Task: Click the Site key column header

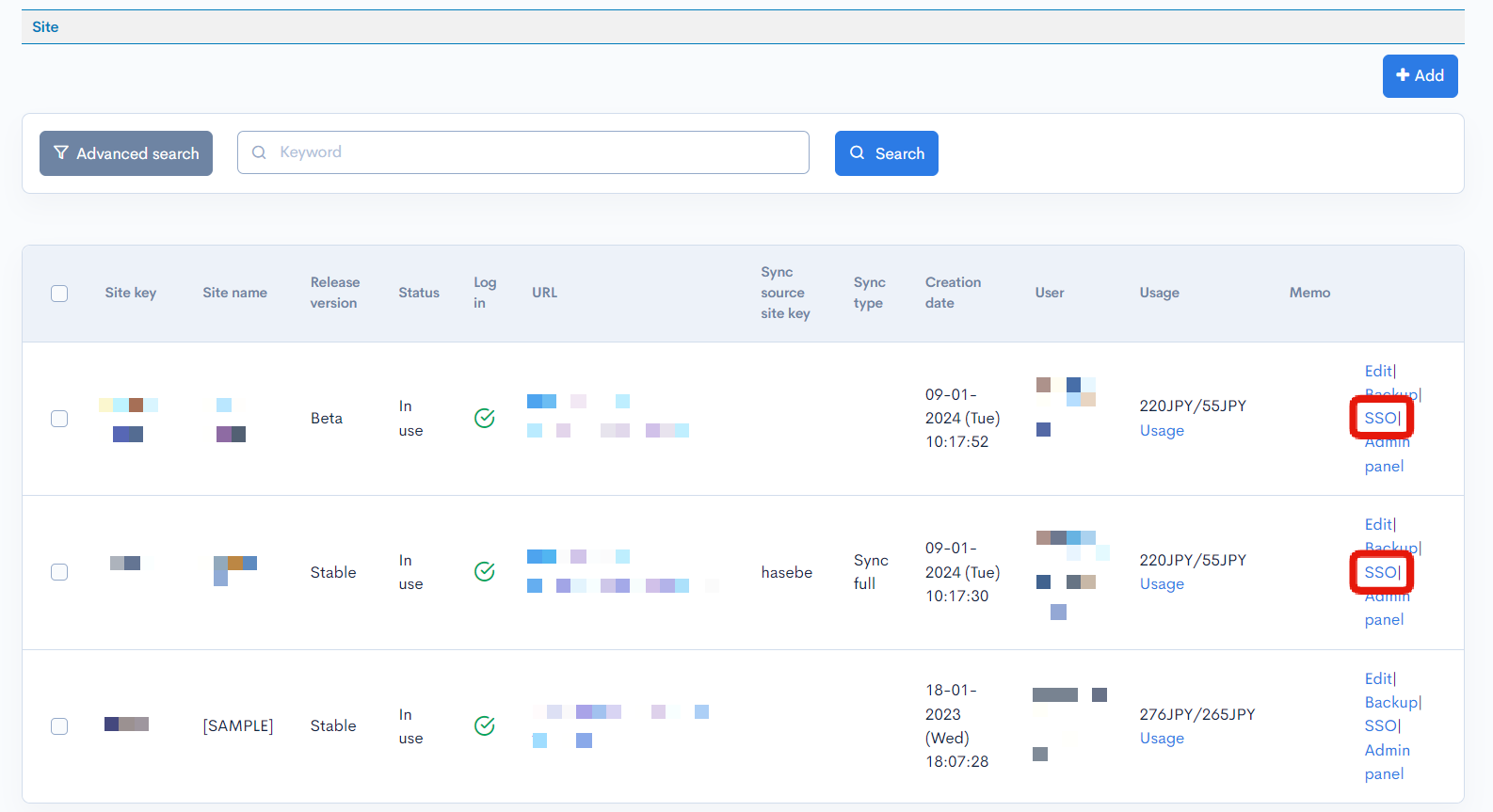Action: [x=131, y=293]
